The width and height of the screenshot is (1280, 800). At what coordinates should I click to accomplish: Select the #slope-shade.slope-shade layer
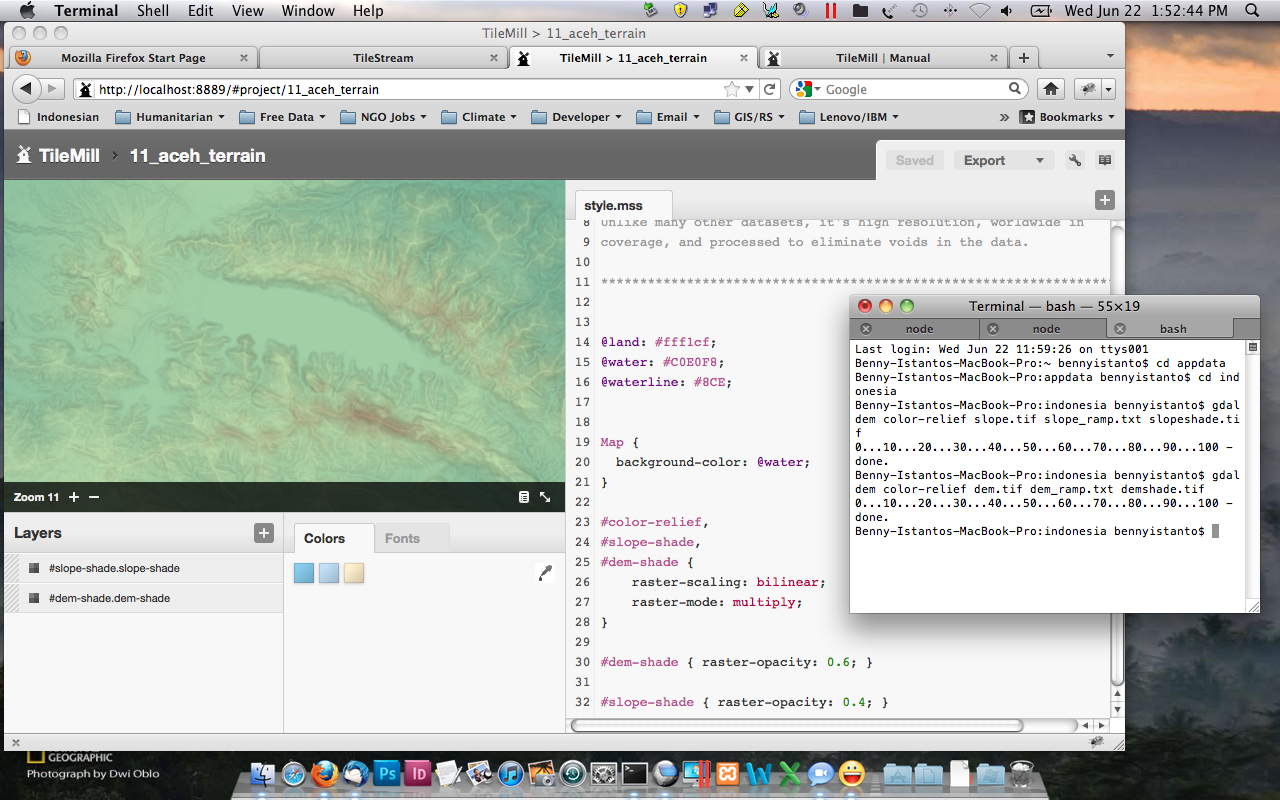click(114, 568)
